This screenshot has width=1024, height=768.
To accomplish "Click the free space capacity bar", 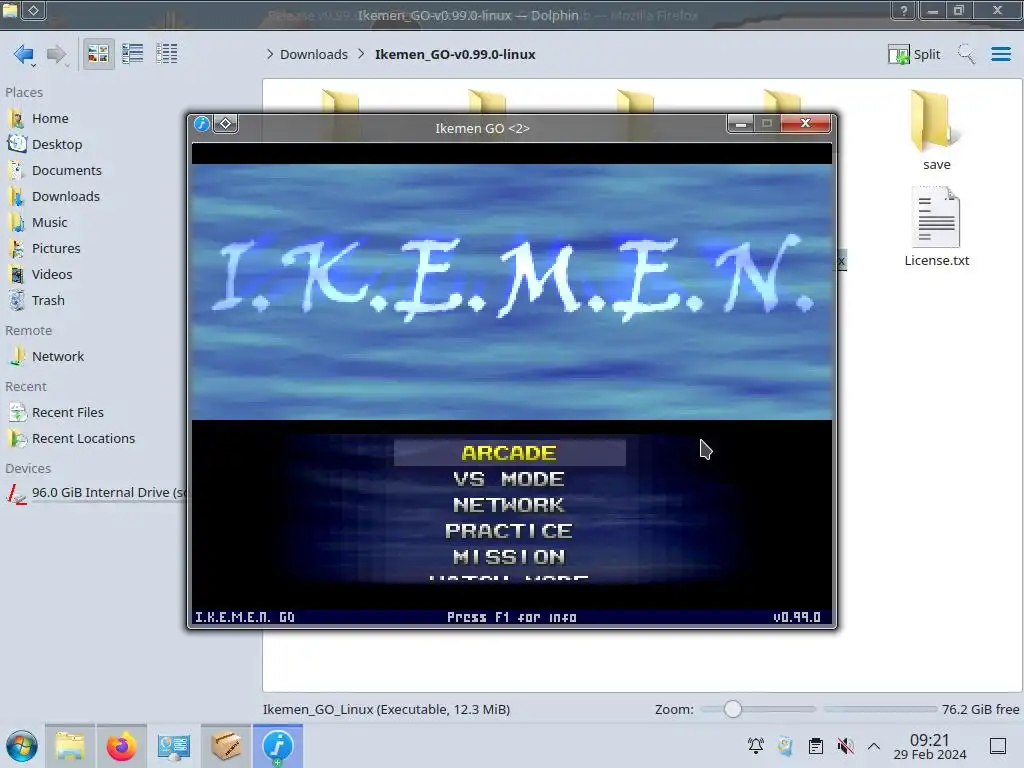I will 880,709.
